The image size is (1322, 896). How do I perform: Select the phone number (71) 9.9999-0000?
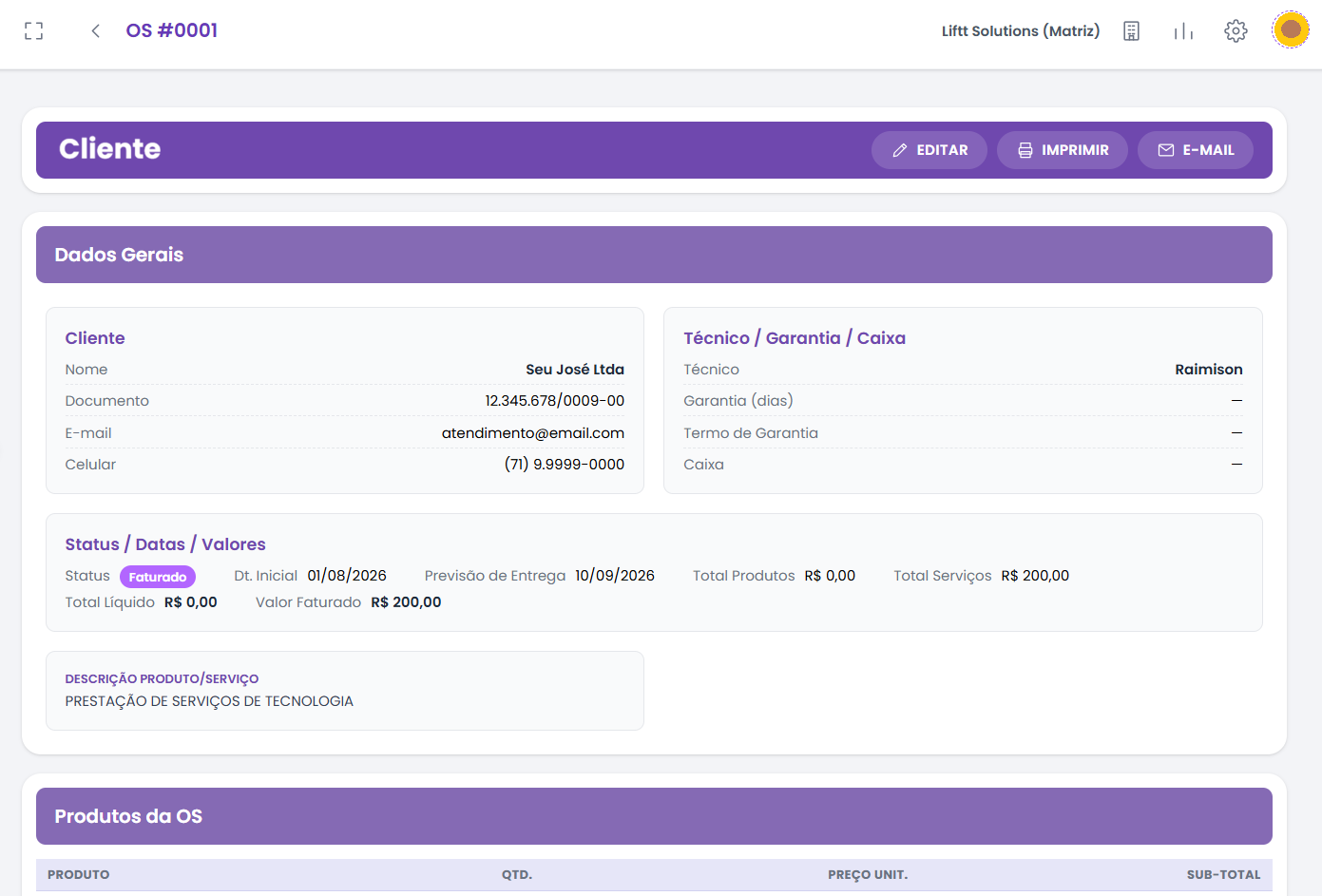tap(565, 465)
